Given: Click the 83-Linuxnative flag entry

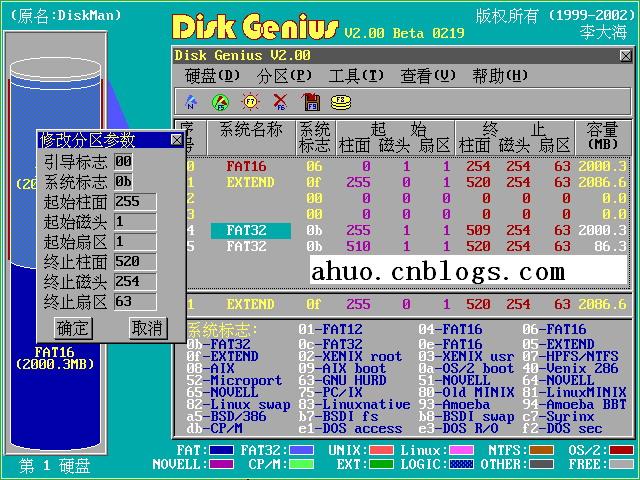Looking at the screenshot, I should 354,404.
